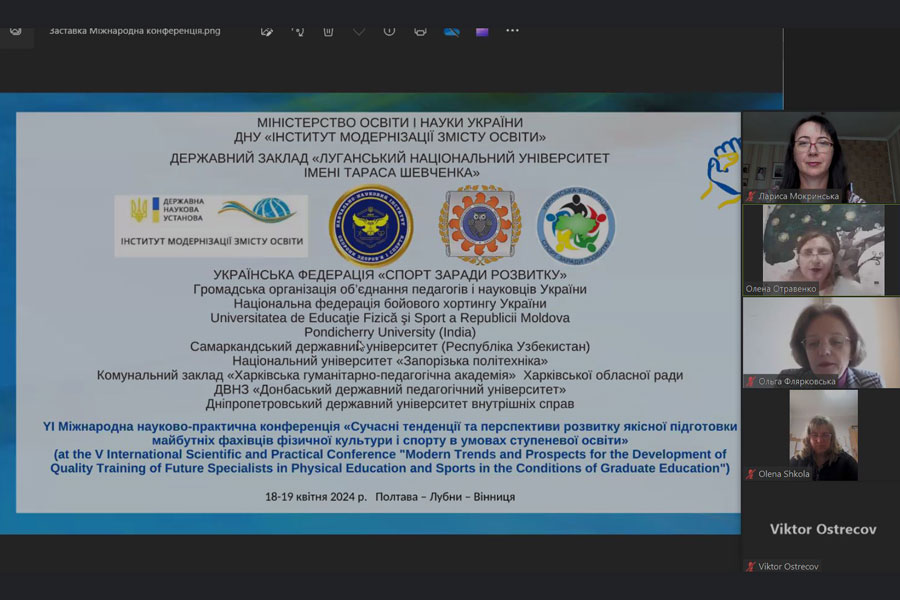
Task: Click 'Universitatea de Educație Fizică și Sport' line
Action: (390, 318)
